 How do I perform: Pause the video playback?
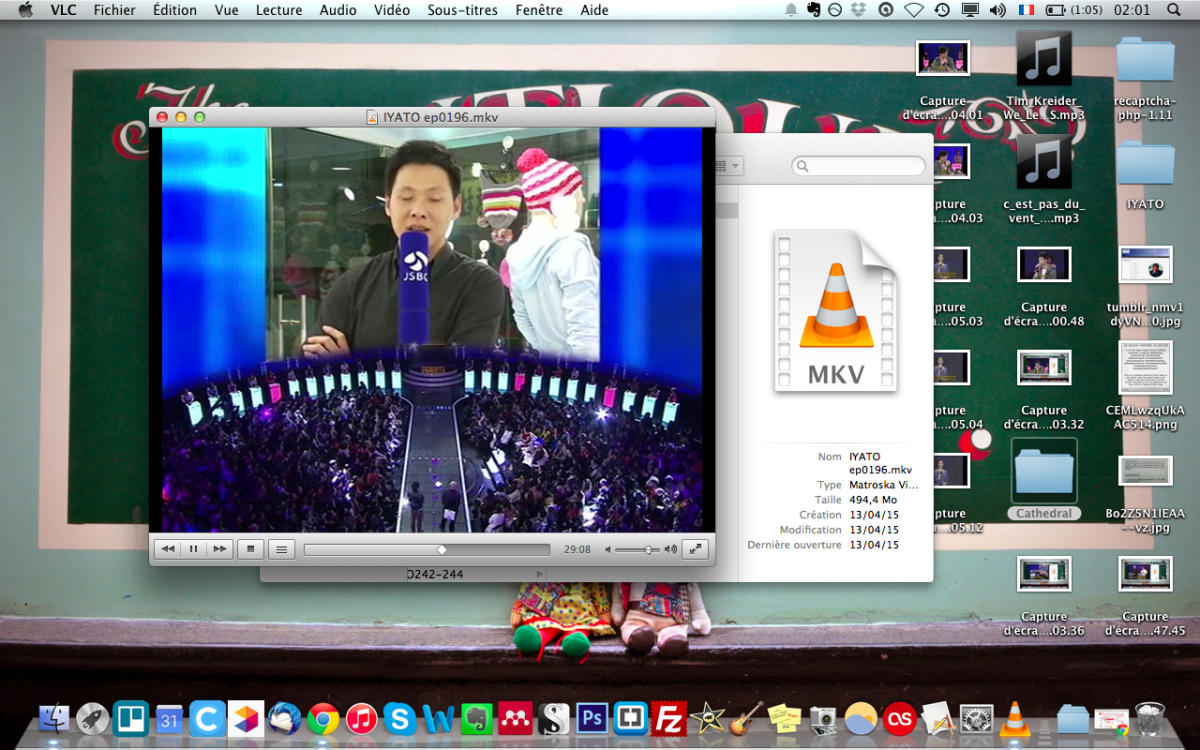coord(193,549)
